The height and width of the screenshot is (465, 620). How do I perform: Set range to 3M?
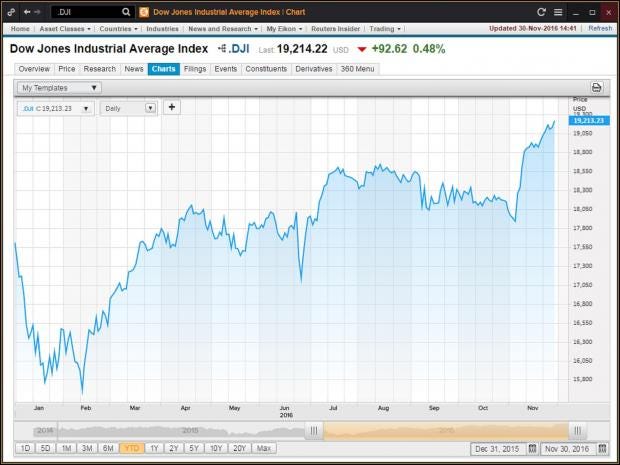87,448
